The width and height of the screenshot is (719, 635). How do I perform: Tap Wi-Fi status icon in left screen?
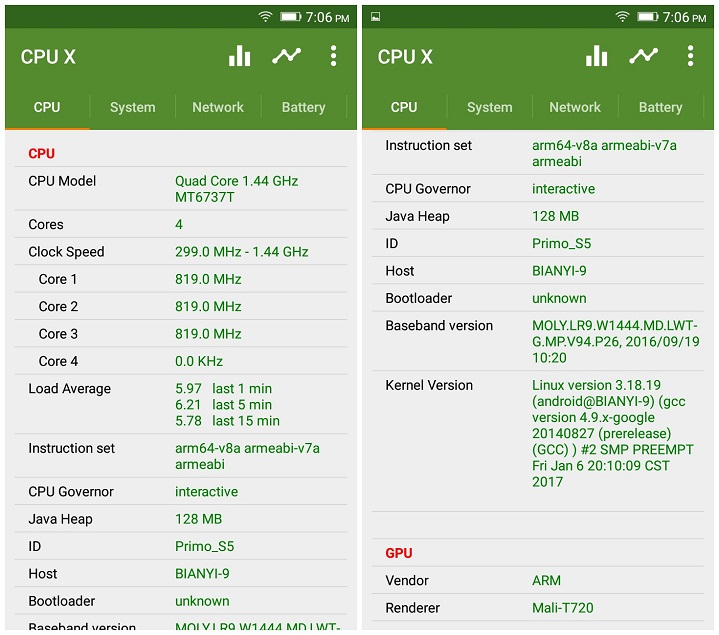point(265,17)
